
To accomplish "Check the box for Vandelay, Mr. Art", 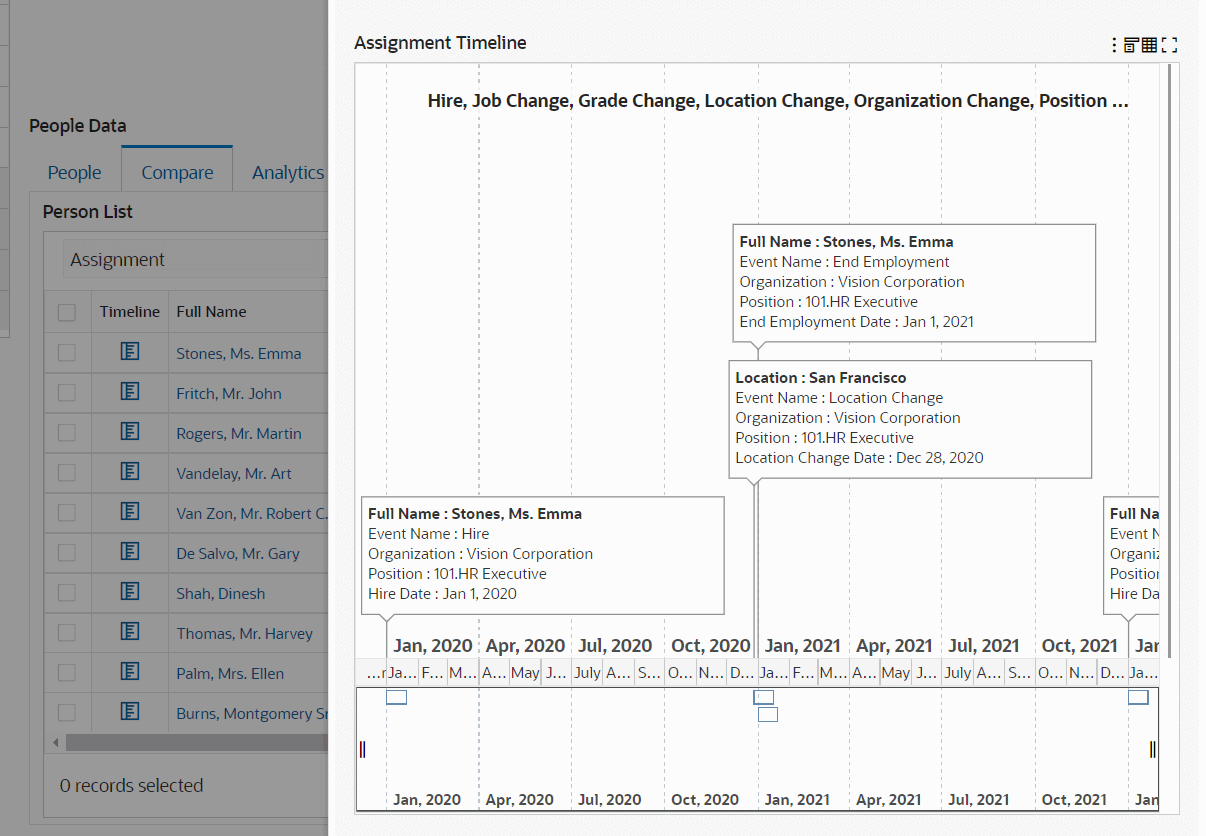I will click(67, 472).
